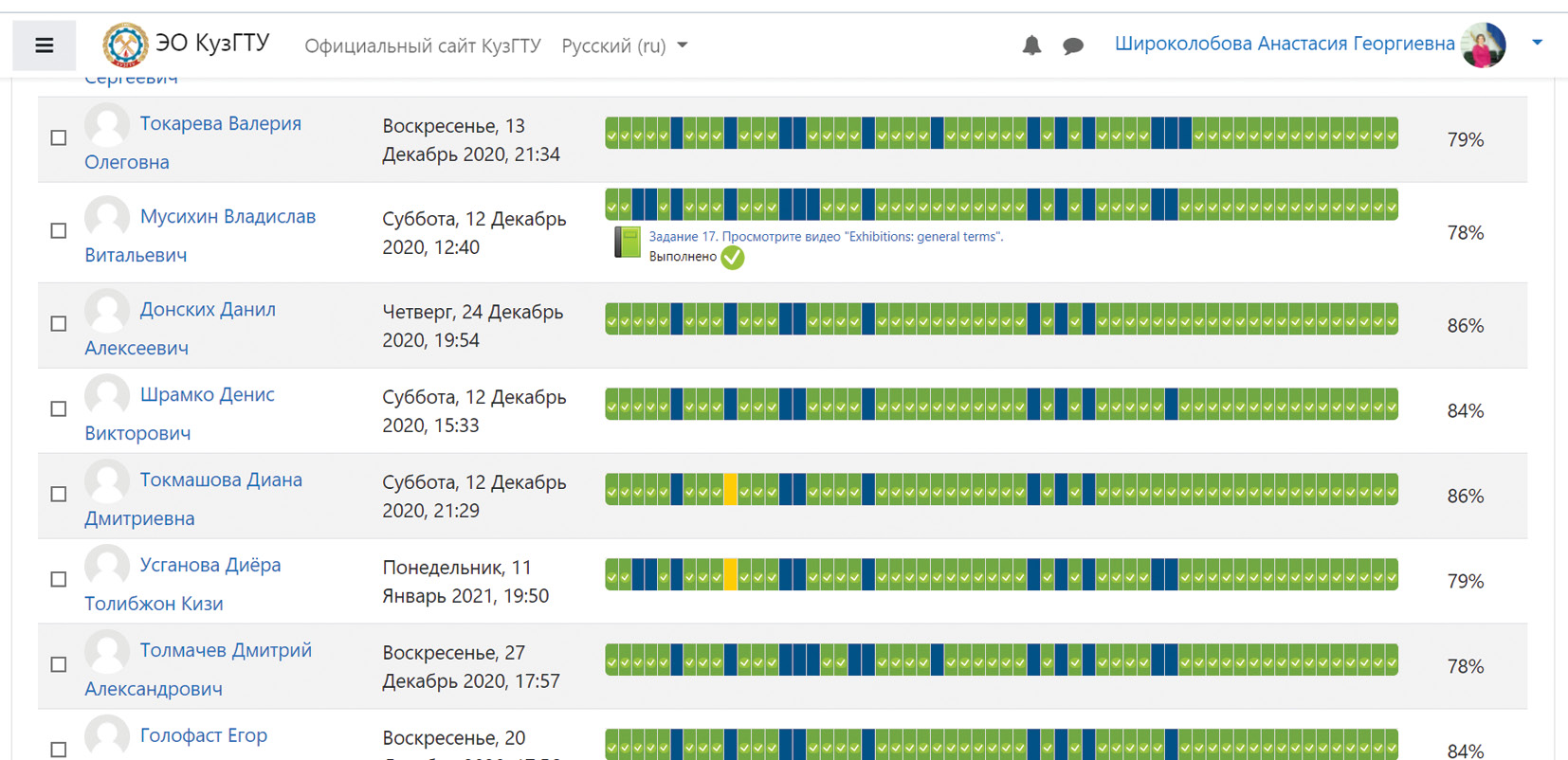Open the hamburger side menu
The image size is (1568, 760).
tap(44, 45)
